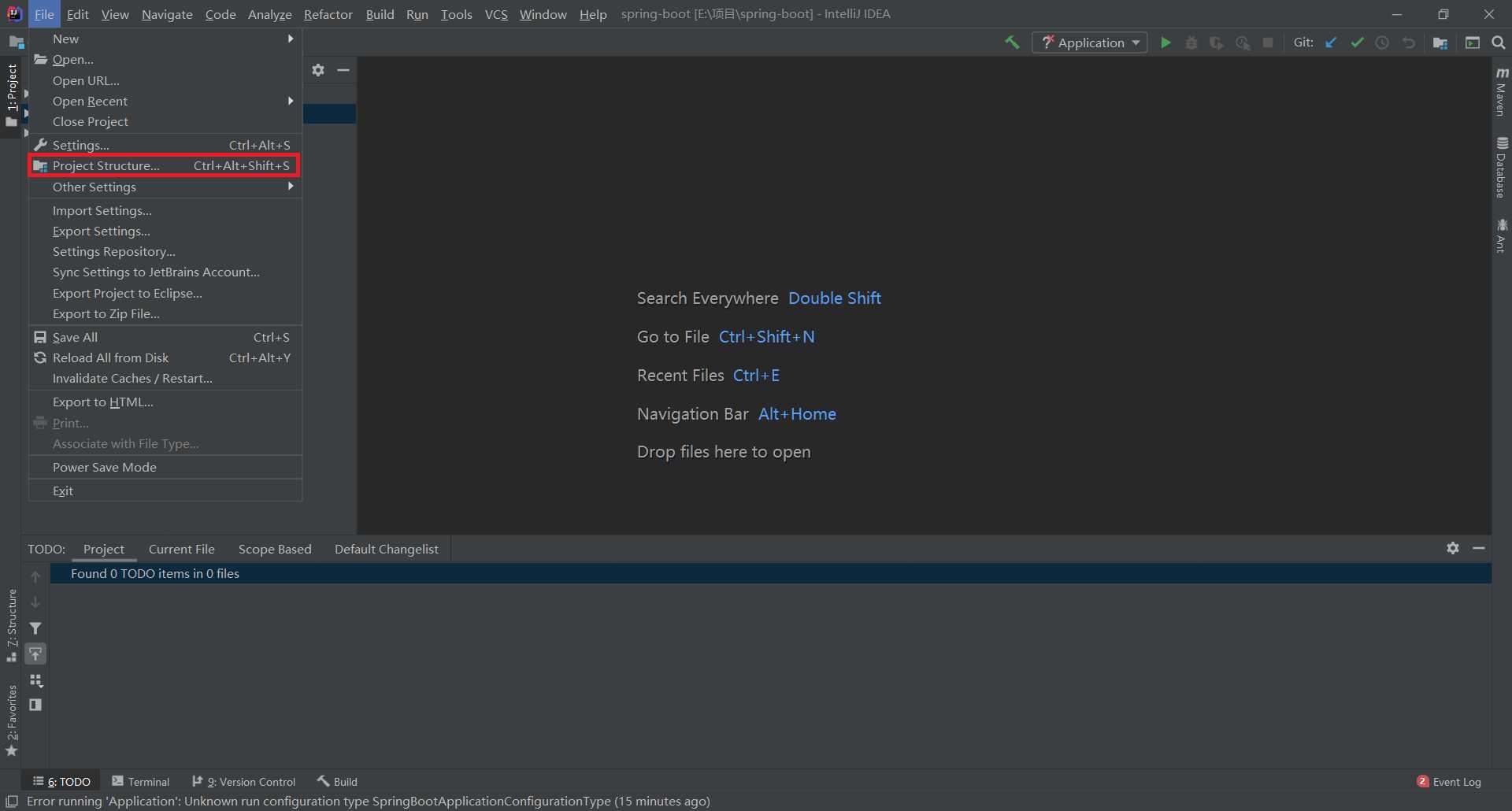Select Export to Zip File entry

click(165, 313)
